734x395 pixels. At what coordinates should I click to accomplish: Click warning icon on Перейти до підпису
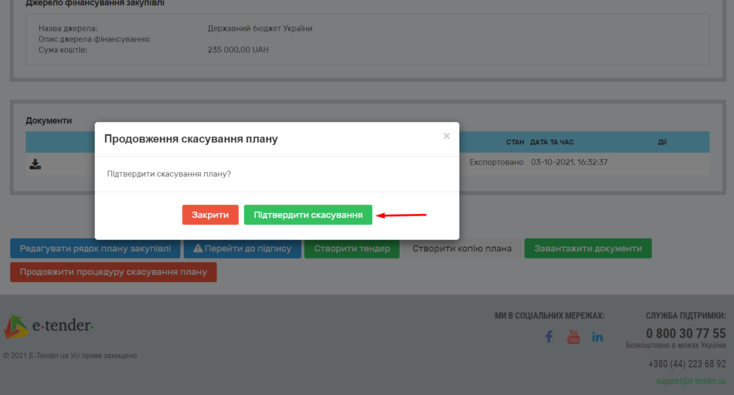coord(198,249)
